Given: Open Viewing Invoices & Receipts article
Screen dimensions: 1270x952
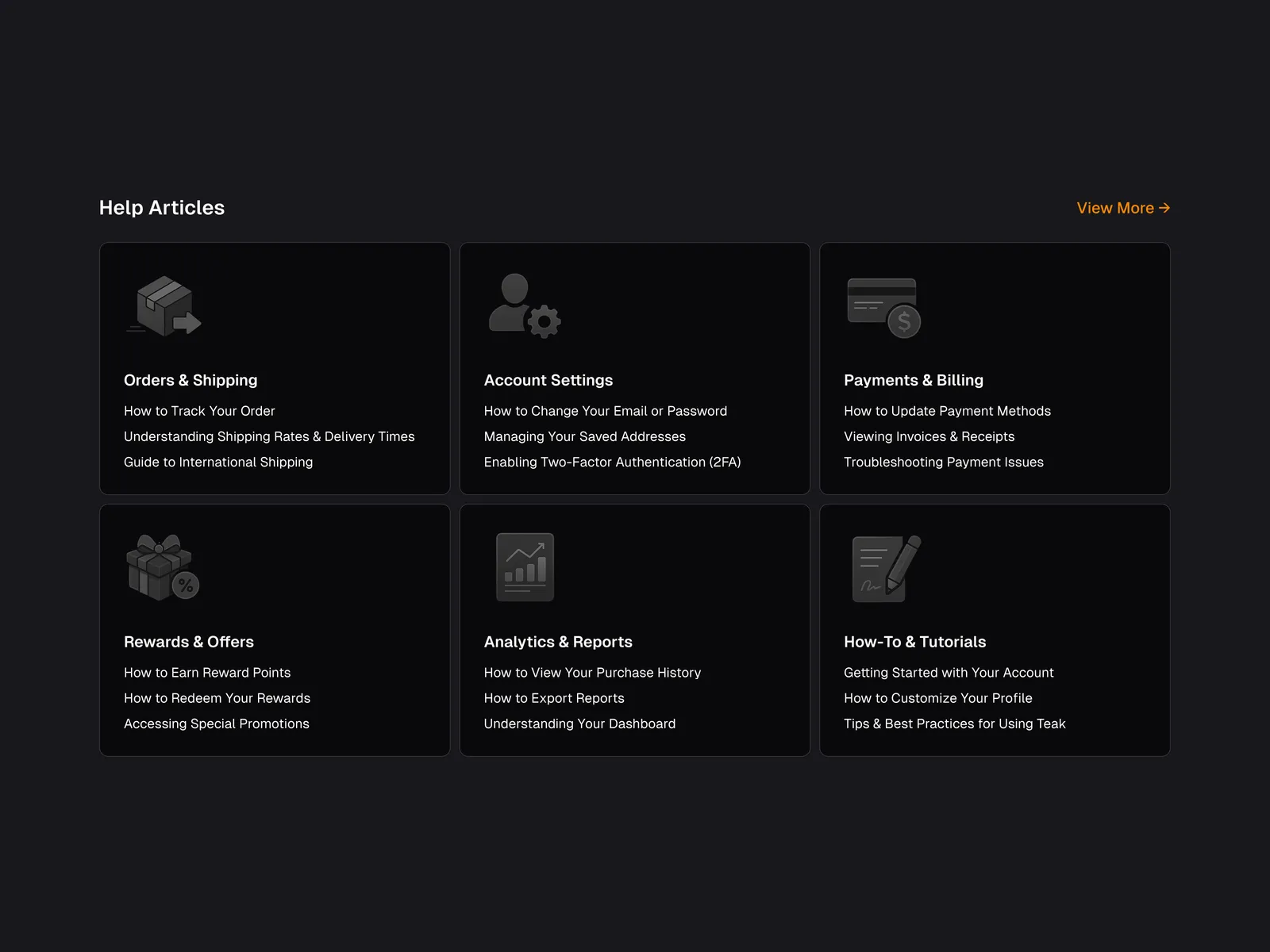Looking at the screenshot, I should (929, 436).
